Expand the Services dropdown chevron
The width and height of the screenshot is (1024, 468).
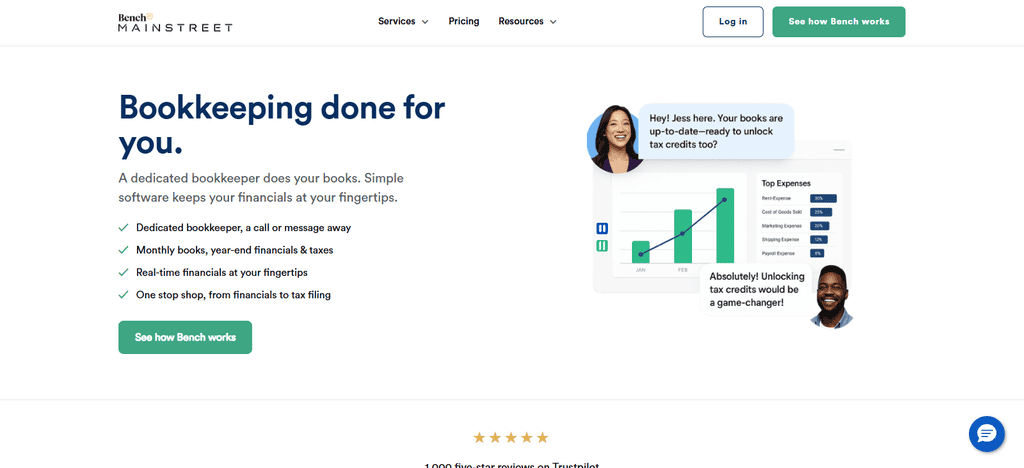tap(425, 22)
